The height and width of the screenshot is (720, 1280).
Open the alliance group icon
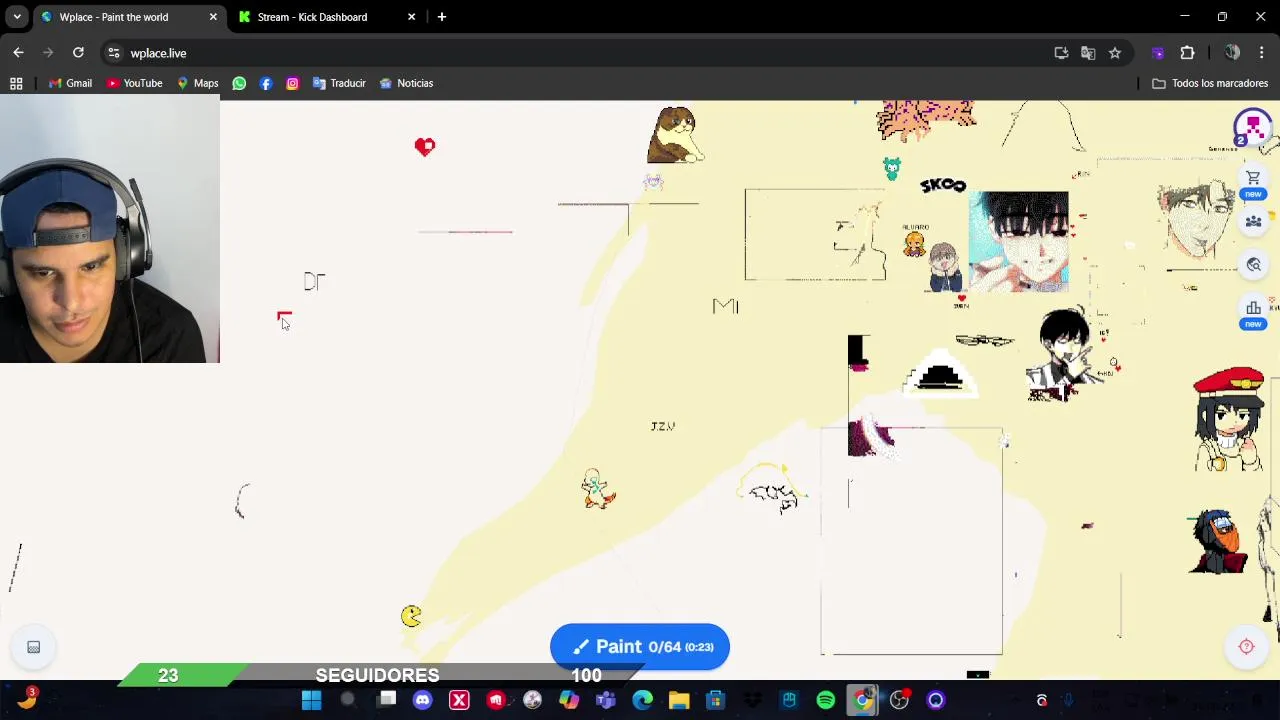click(x=1253, y=221)
